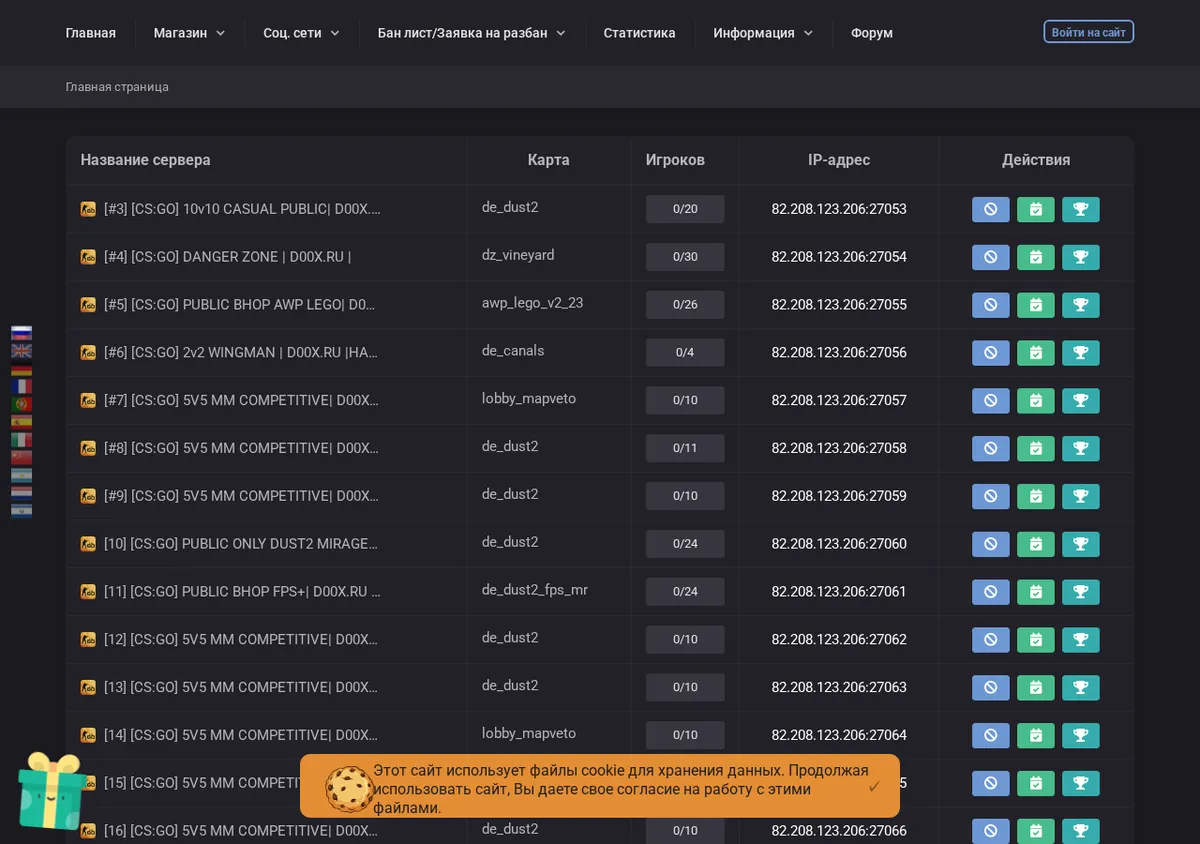Viewport: 1200px width, 844px height.
Task: Open calendar icon for 2v2 WINGMAN server
Action: click(1035, 353)
